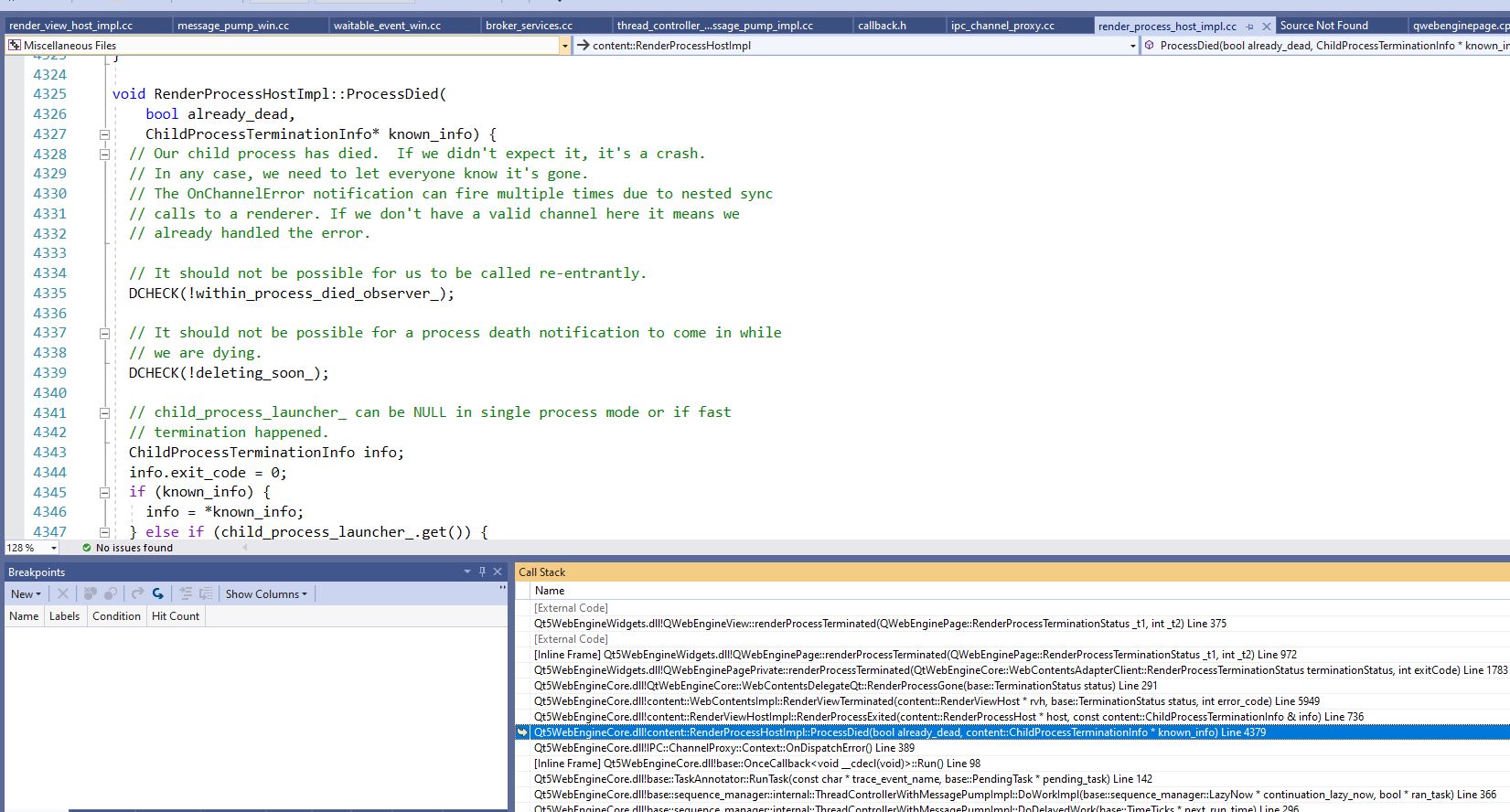Screen dimensions: 1510x812
Task: Pin the Breakpoints panel (auto hide)
Action: tap(483, 572)
